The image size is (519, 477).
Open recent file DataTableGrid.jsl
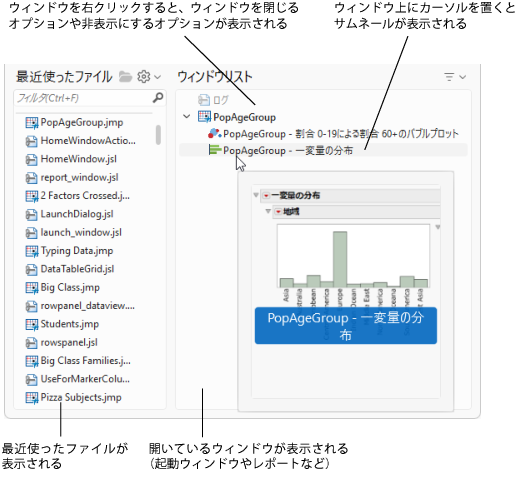pyautogui.click(x=77, y=269)
